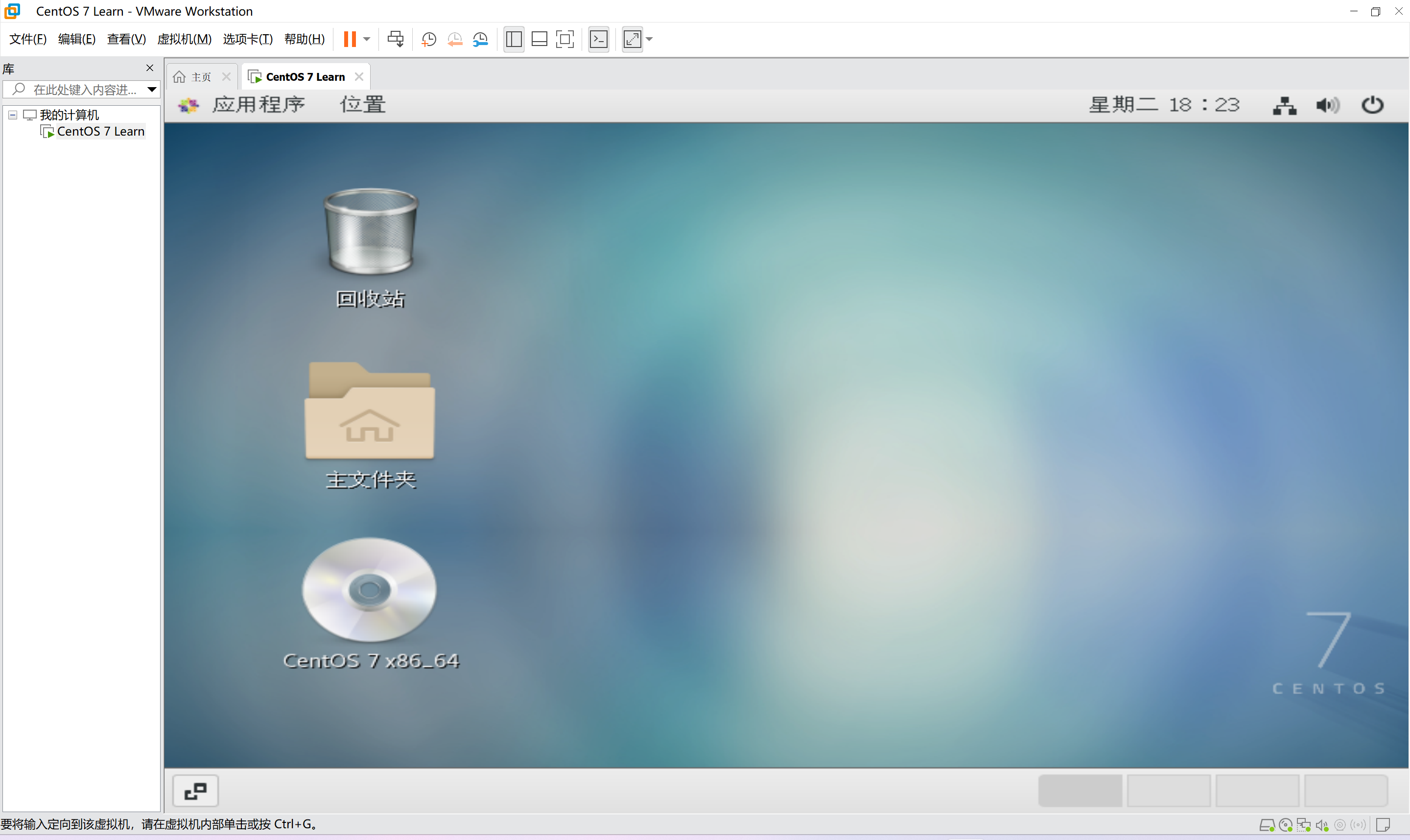The height and width of the screenshot is (840, 1410).
Task: Take a snapshot with the clock-plus icon
Action: 429,39
